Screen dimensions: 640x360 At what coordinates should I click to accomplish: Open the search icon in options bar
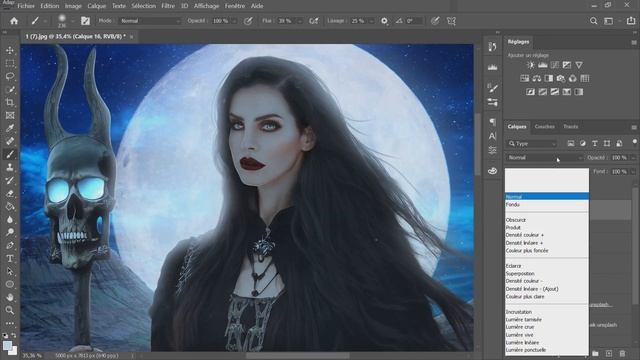click(x=593, y=21)
